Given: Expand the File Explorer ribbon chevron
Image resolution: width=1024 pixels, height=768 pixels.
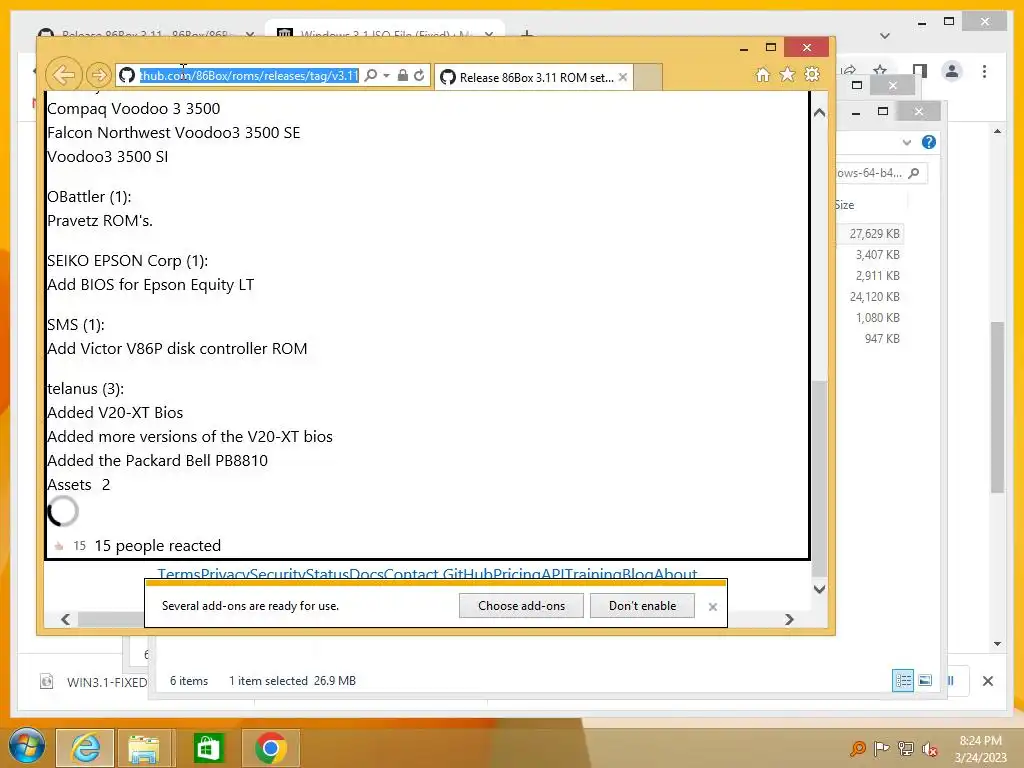Looking at the screenshot, I should (x=906, y=142).
